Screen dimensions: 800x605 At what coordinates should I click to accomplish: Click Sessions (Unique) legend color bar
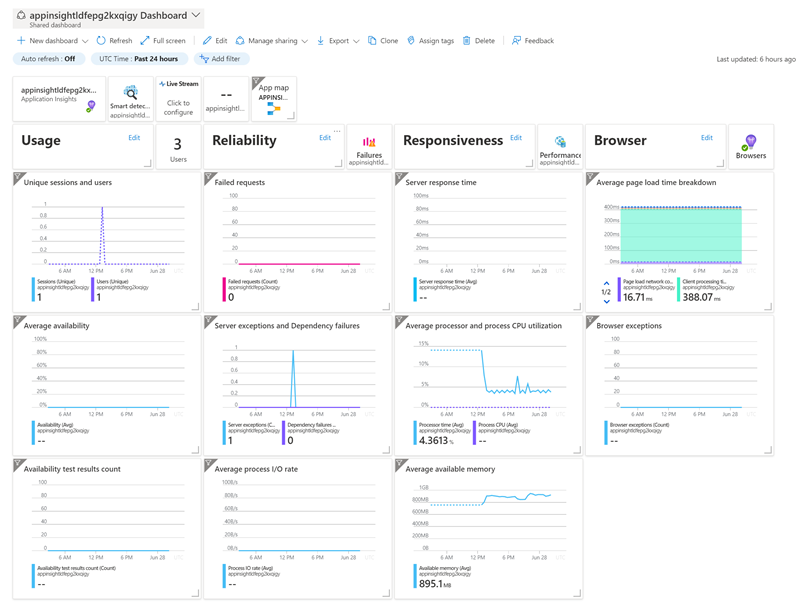[34, 289]
